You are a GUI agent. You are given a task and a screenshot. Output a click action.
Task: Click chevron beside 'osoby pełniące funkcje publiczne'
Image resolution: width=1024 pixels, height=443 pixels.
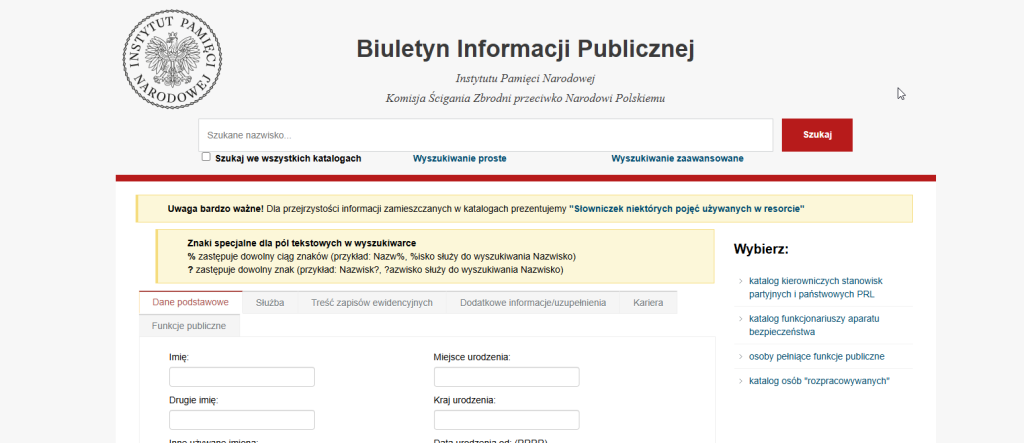coord(741,357)
